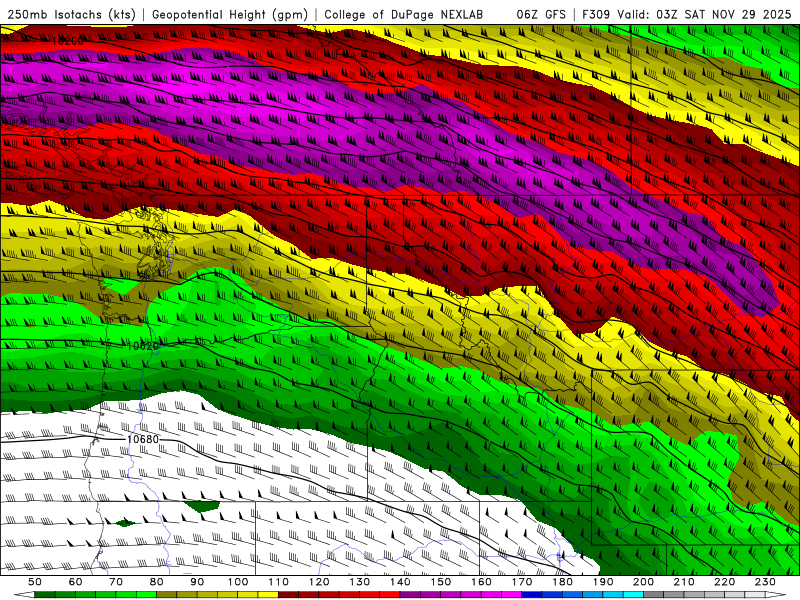Click the 70 value on the color scale

(116, 582)
